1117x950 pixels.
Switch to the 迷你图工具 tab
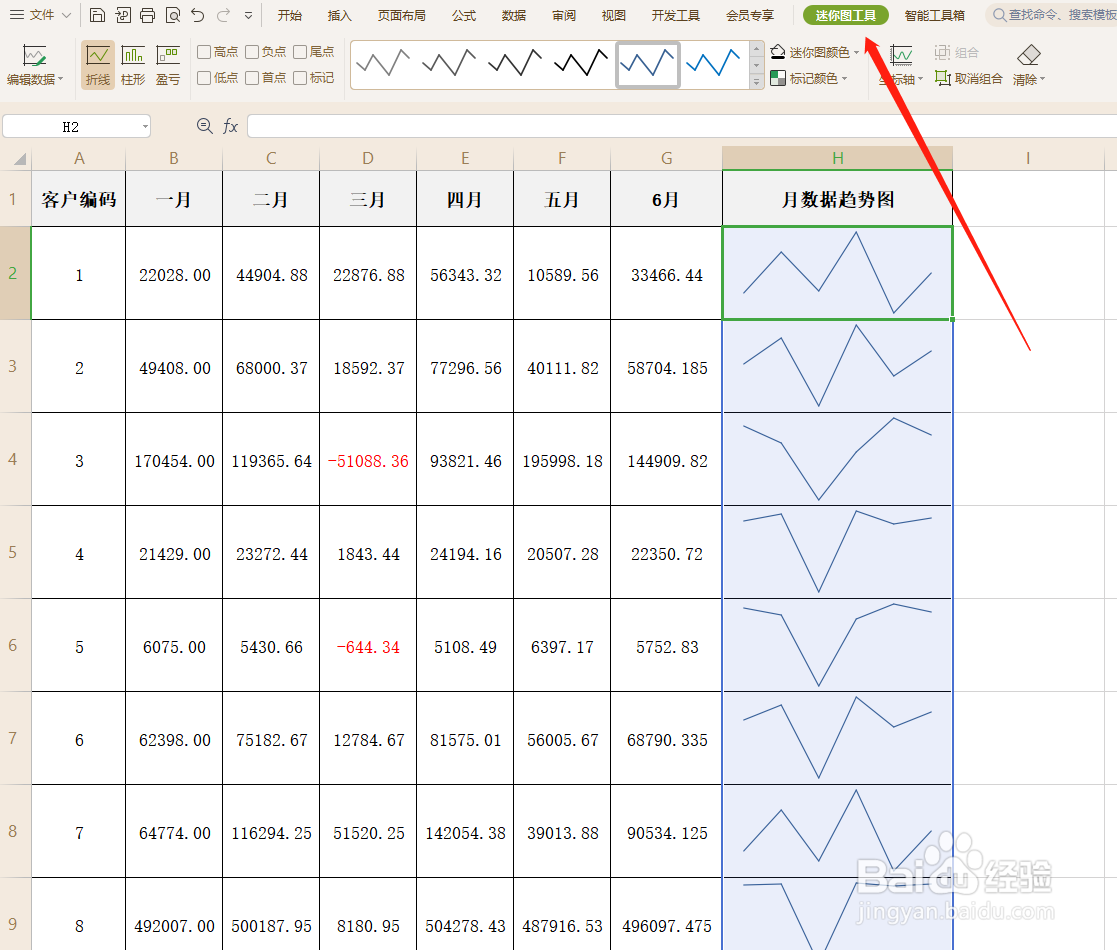846,15
